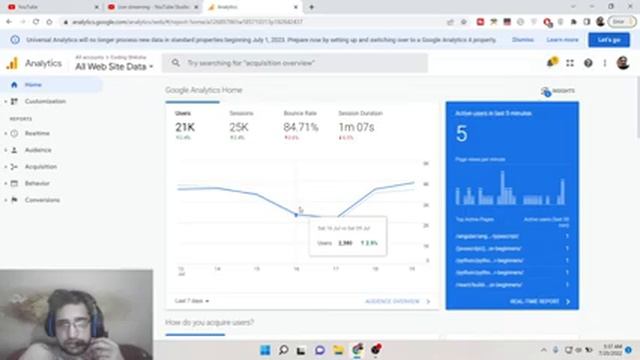Click the Customization dashboard icon

14,101
